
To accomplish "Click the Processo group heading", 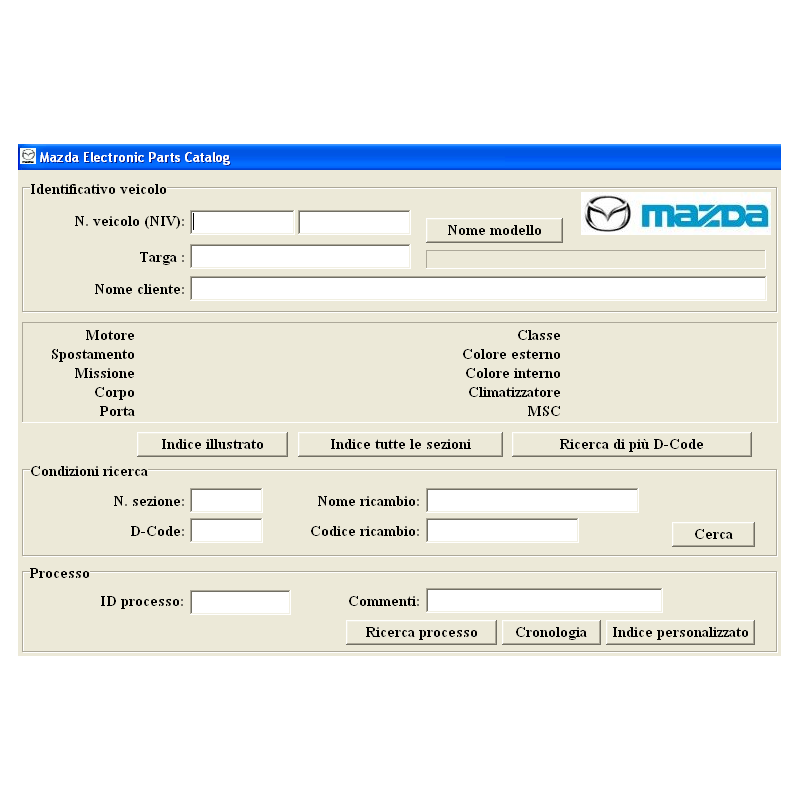I will (59, 573).
